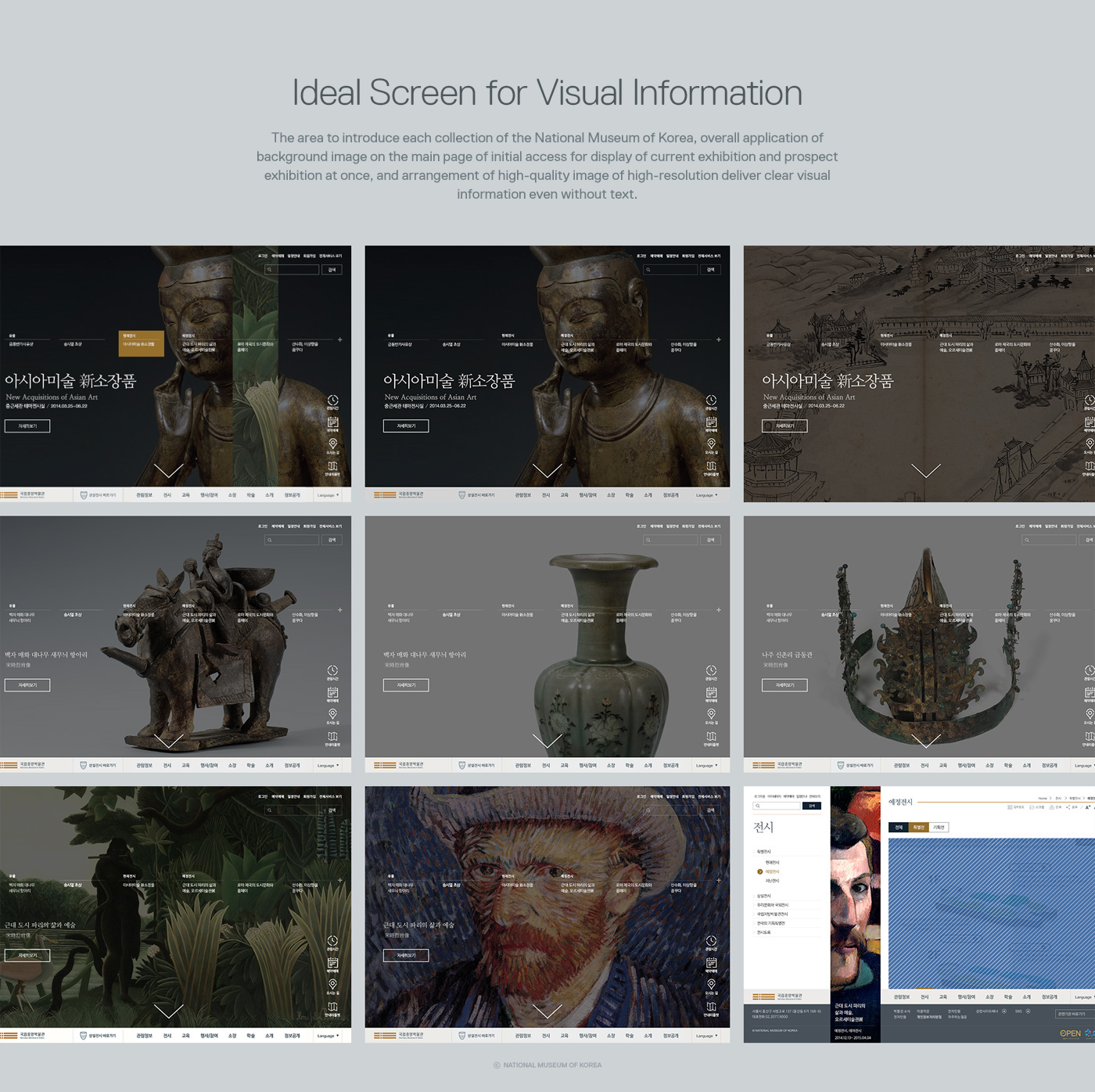Click the location pin icon on the celadon vase mockup
Image resolution: width=1095 pixels, height=1092 pixels.
(x=711, y=714)
